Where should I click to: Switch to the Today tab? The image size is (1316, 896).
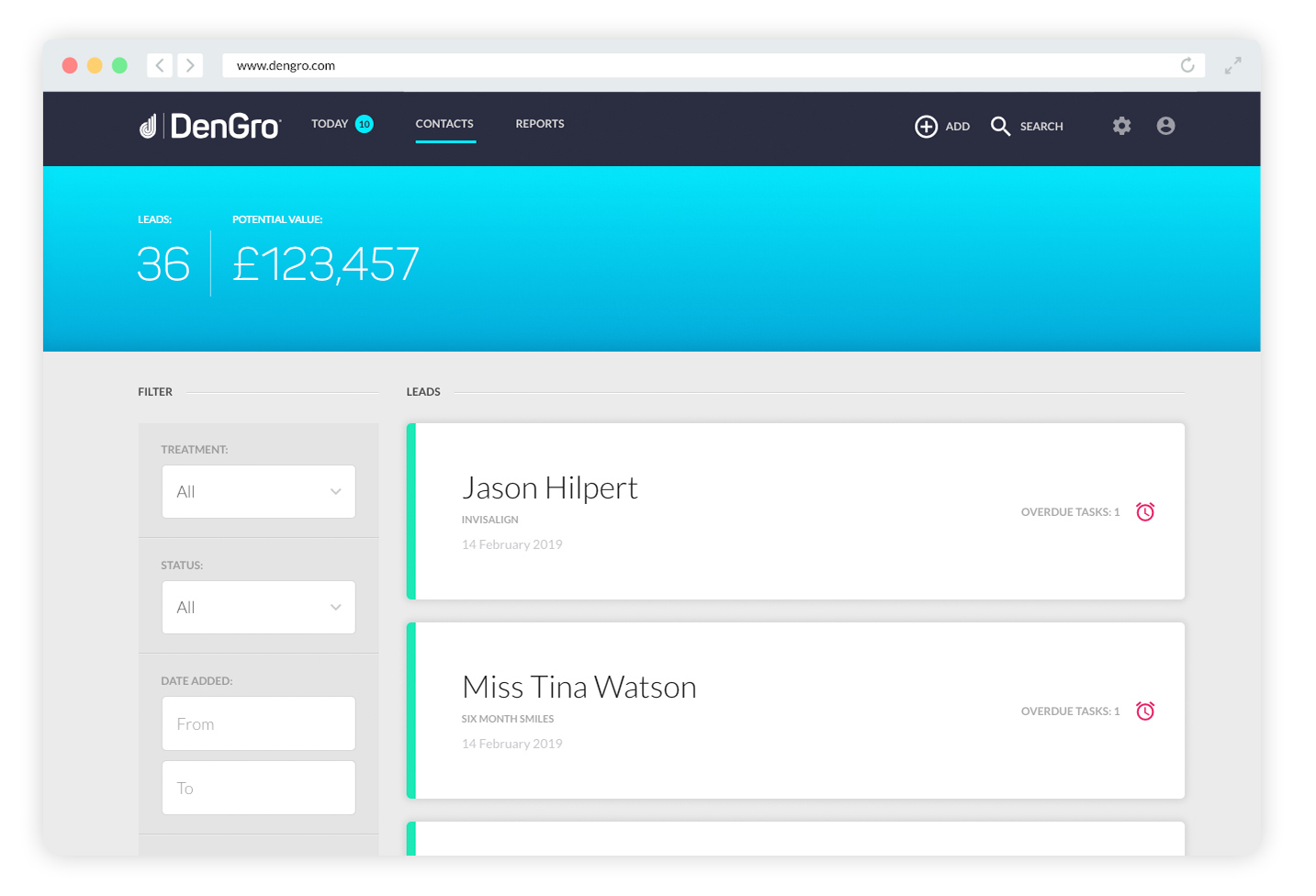[342, 124]
